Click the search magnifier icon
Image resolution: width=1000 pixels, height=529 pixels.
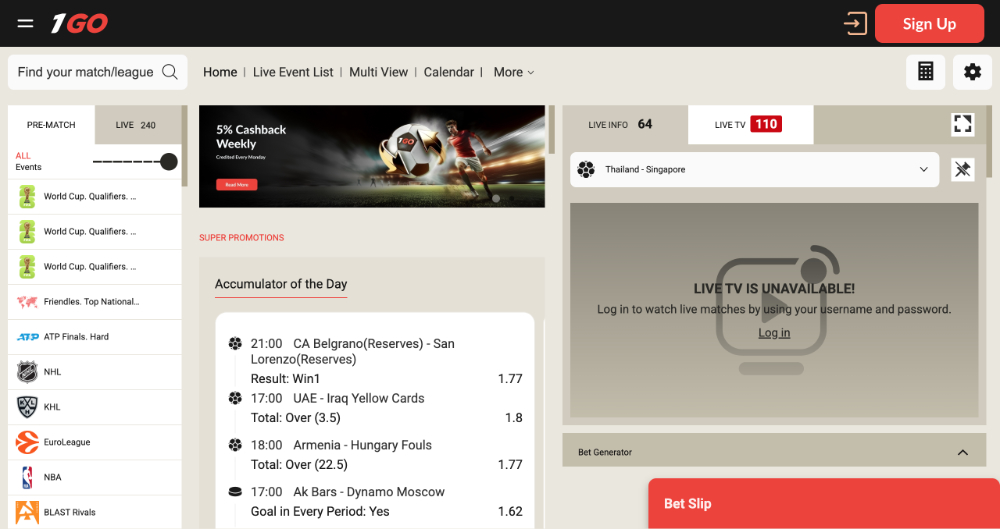(170, 72)
